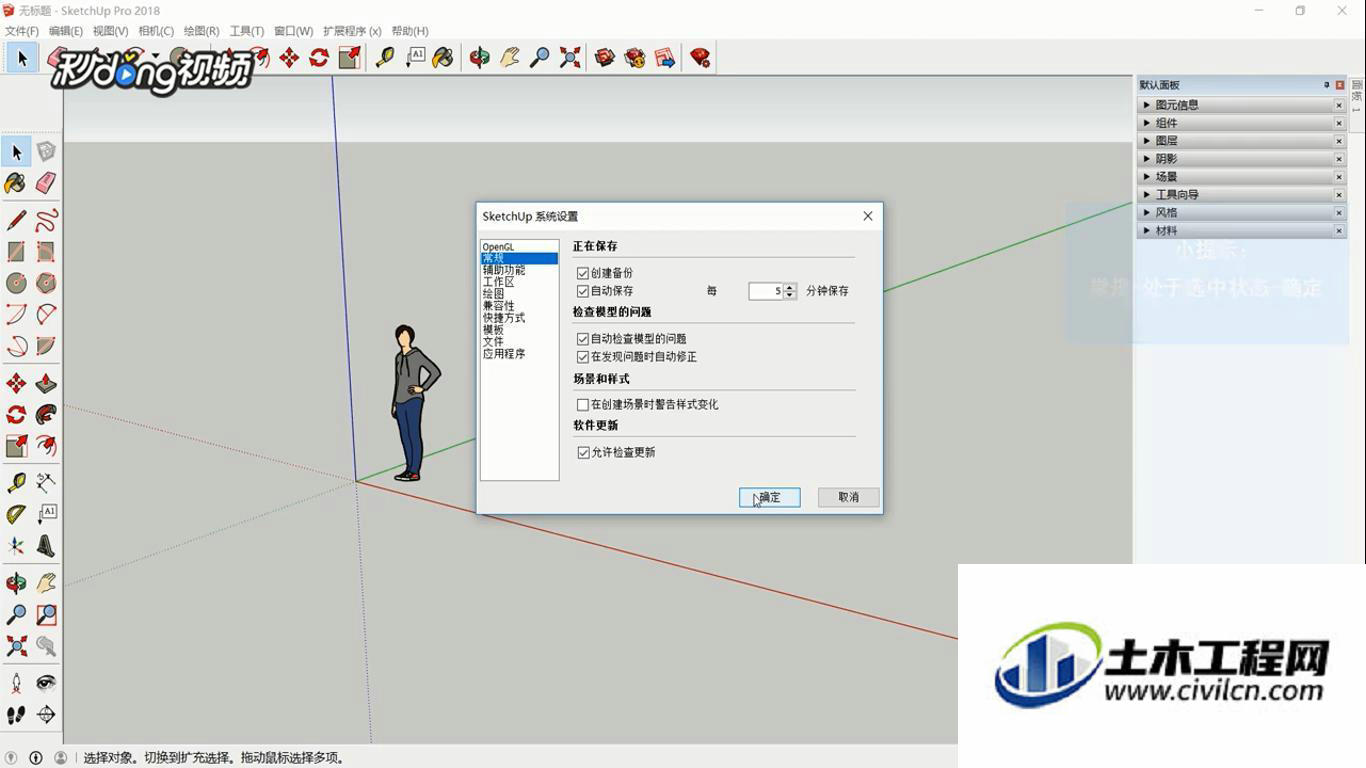Choose the Position Camera tool
1366x768 pixels.
[x=16, y=683]
